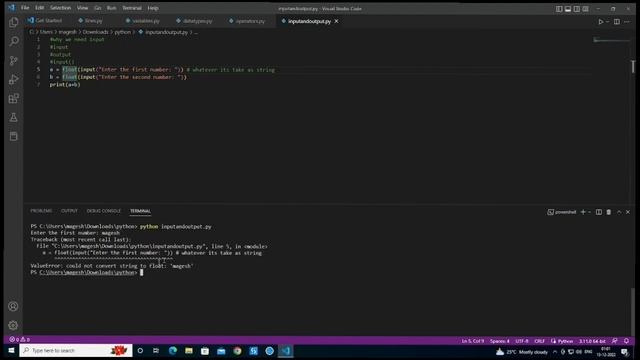Click CRLF end of line setting
640x360 pixels.
click(x=540, y=341)
